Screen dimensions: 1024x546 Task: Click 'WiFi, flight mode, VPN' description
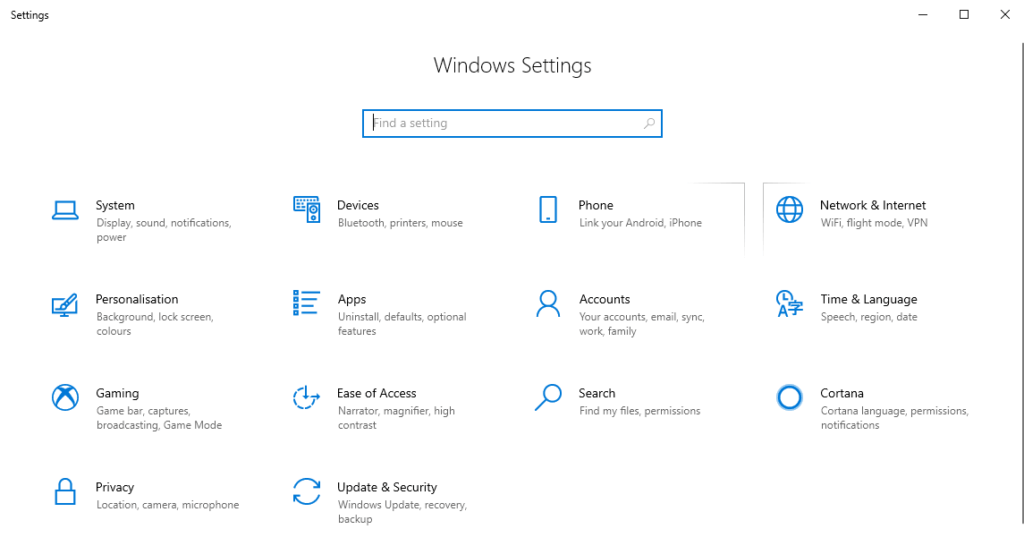point(874,223)
